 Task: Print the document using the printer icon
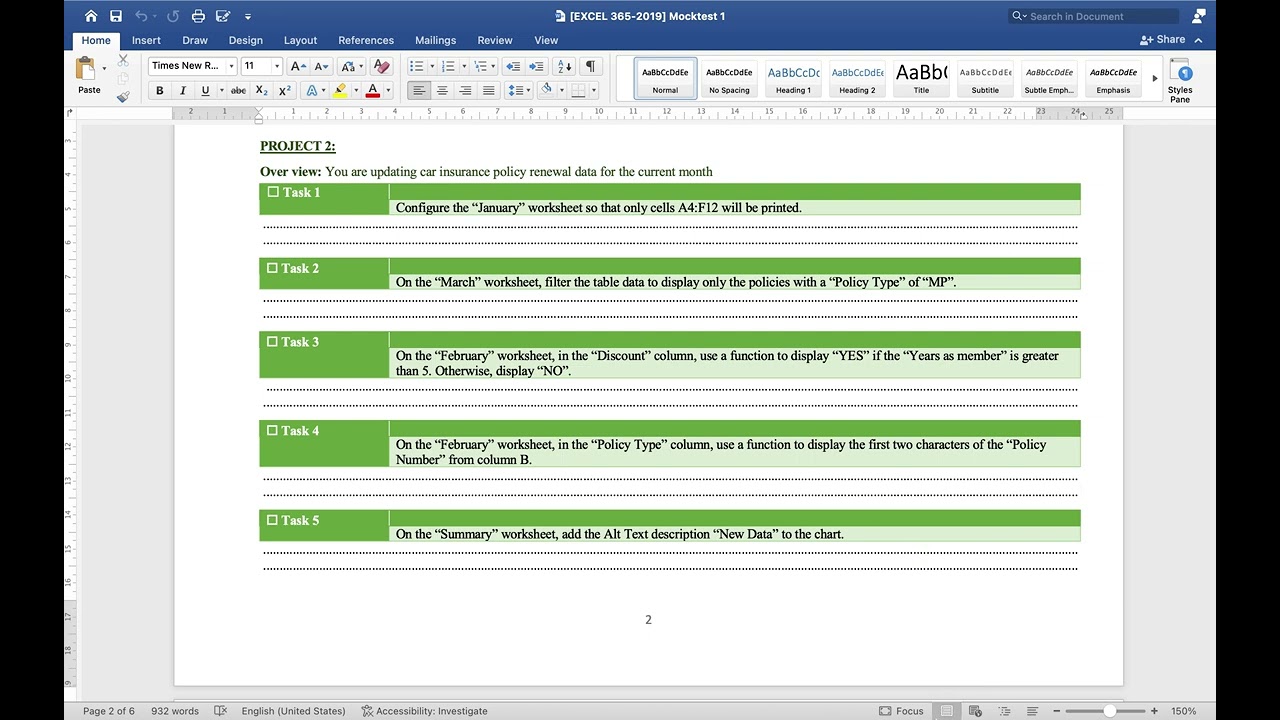[x=198, y=16]
